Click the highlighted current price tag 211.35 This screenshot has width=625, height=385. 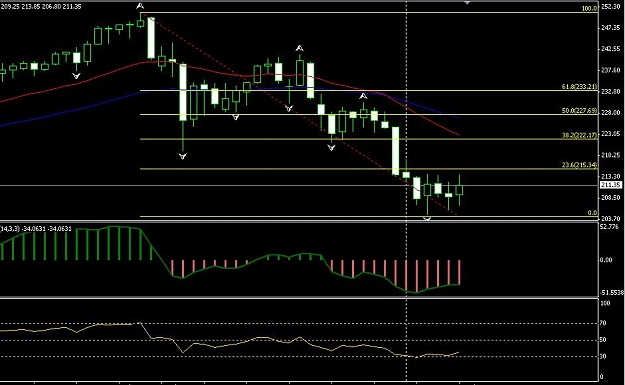[x=611, y=185]
